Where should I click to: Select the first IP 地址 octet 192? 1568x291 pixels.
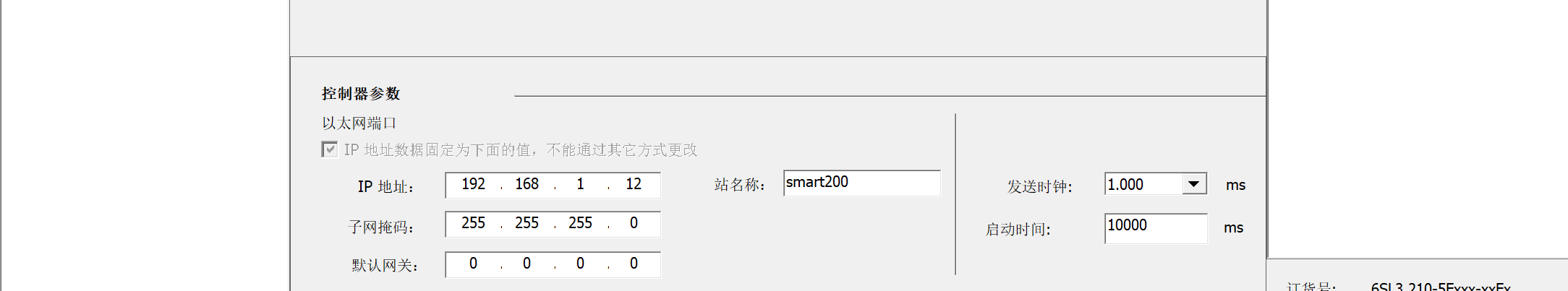click(x=473, y=185)
